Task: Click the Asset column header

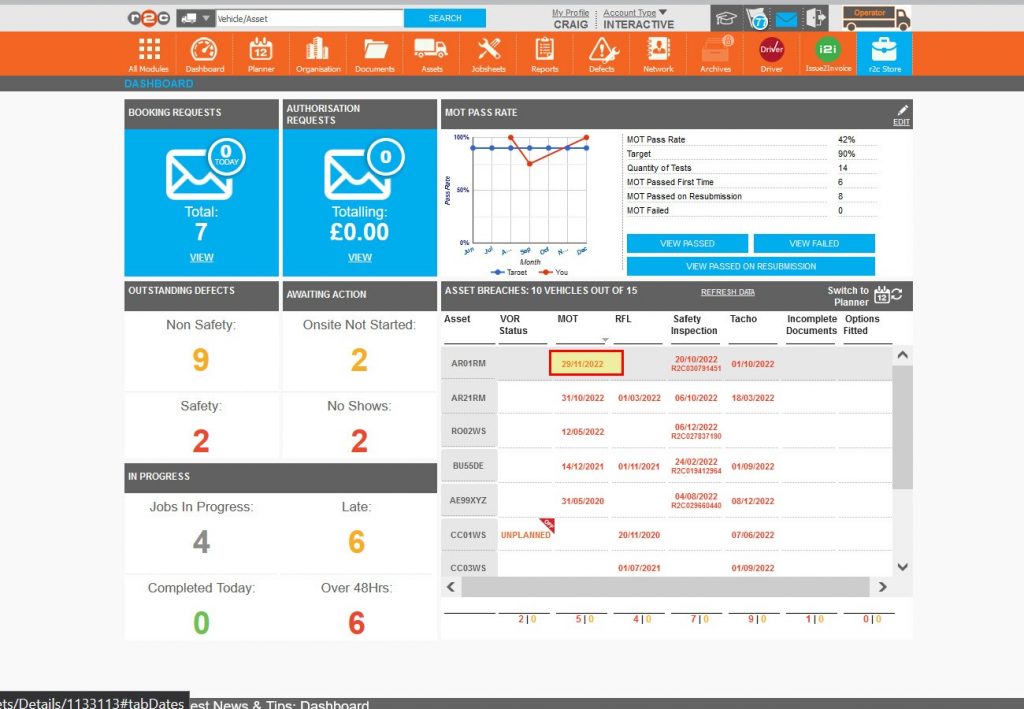Action: [457, 319]
